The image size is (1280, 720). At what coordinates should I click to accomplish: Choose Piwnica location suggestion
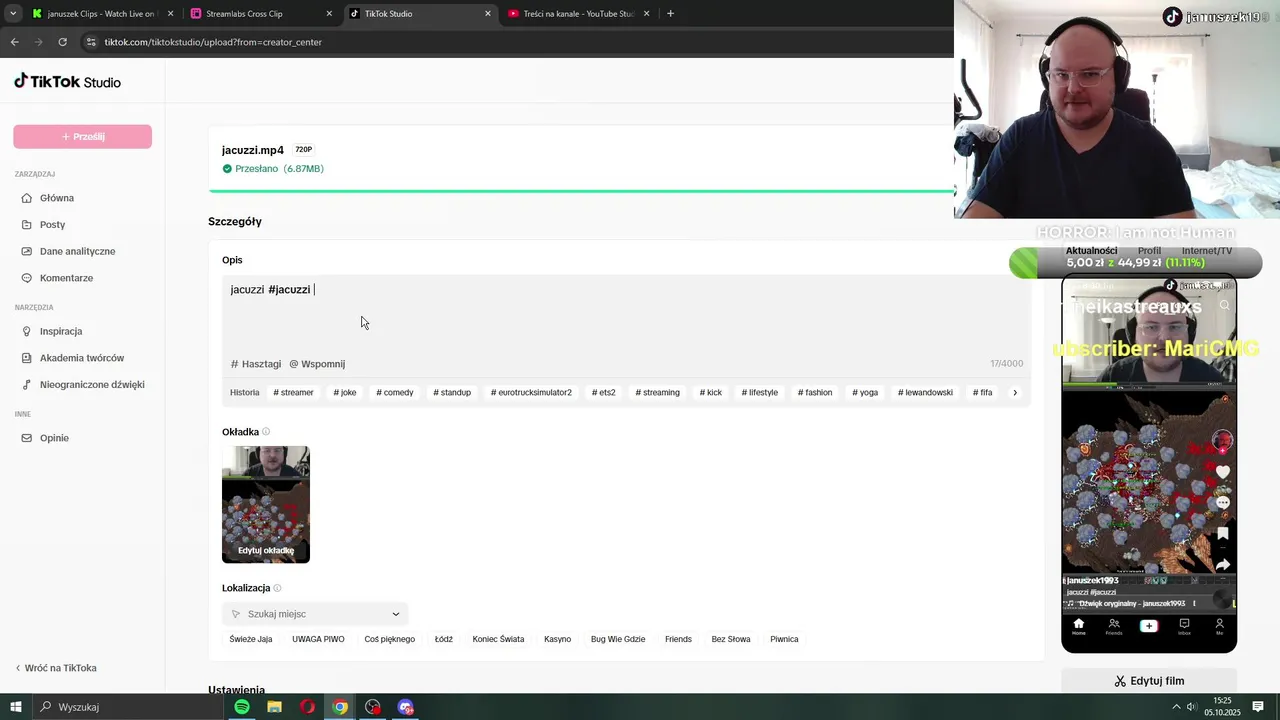pos(784,639)
